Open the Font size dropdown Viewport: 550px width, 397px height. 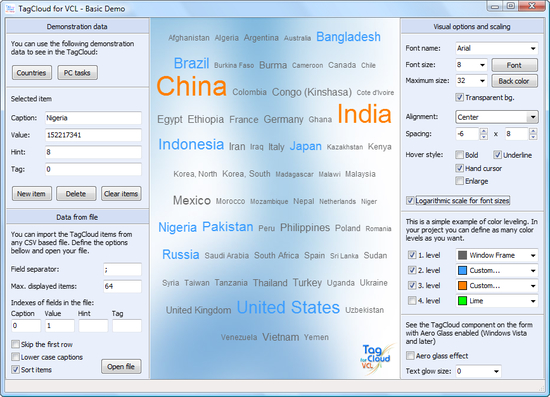(x=482, y=65)
